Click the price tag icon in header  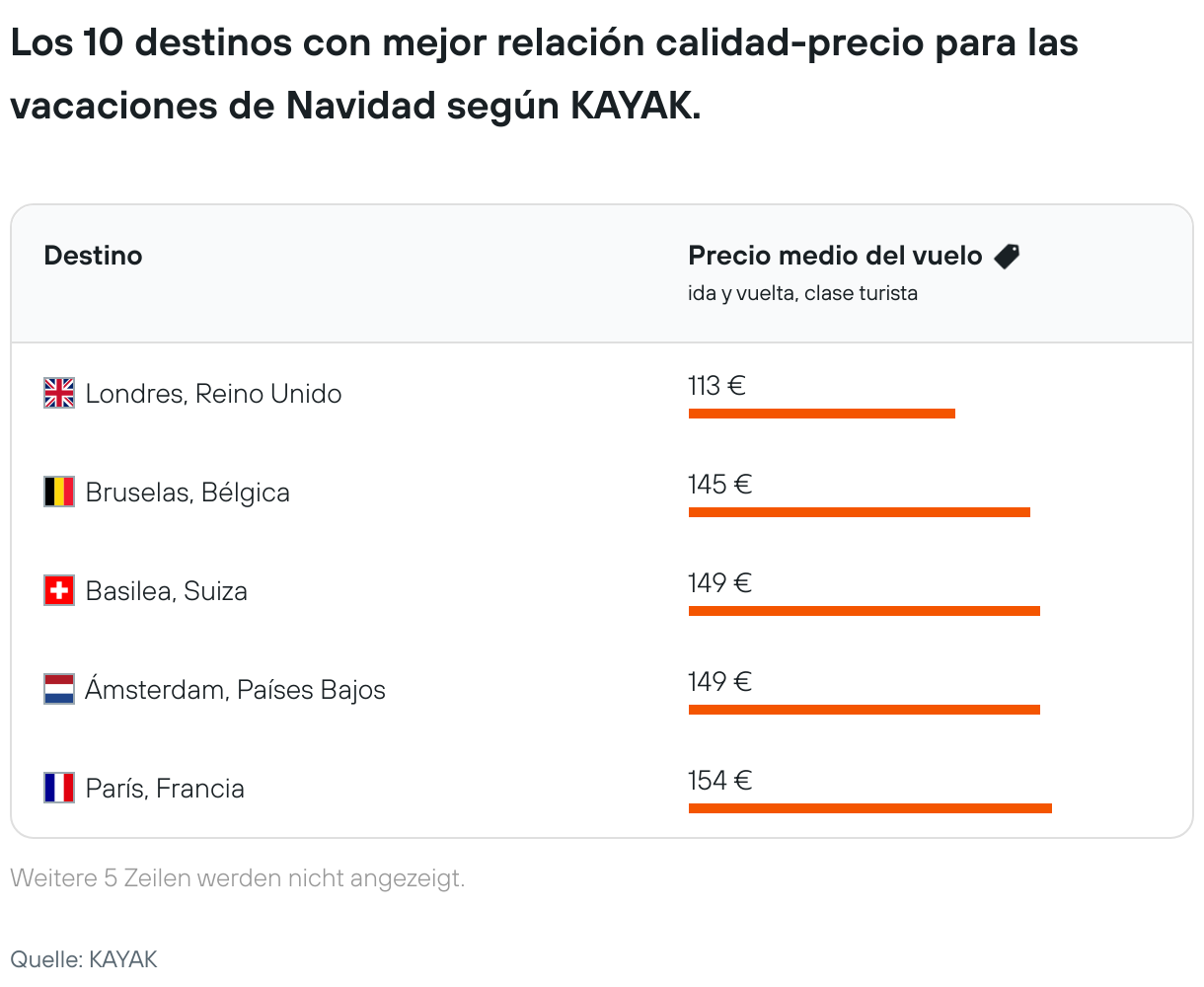click(1007, 257)
